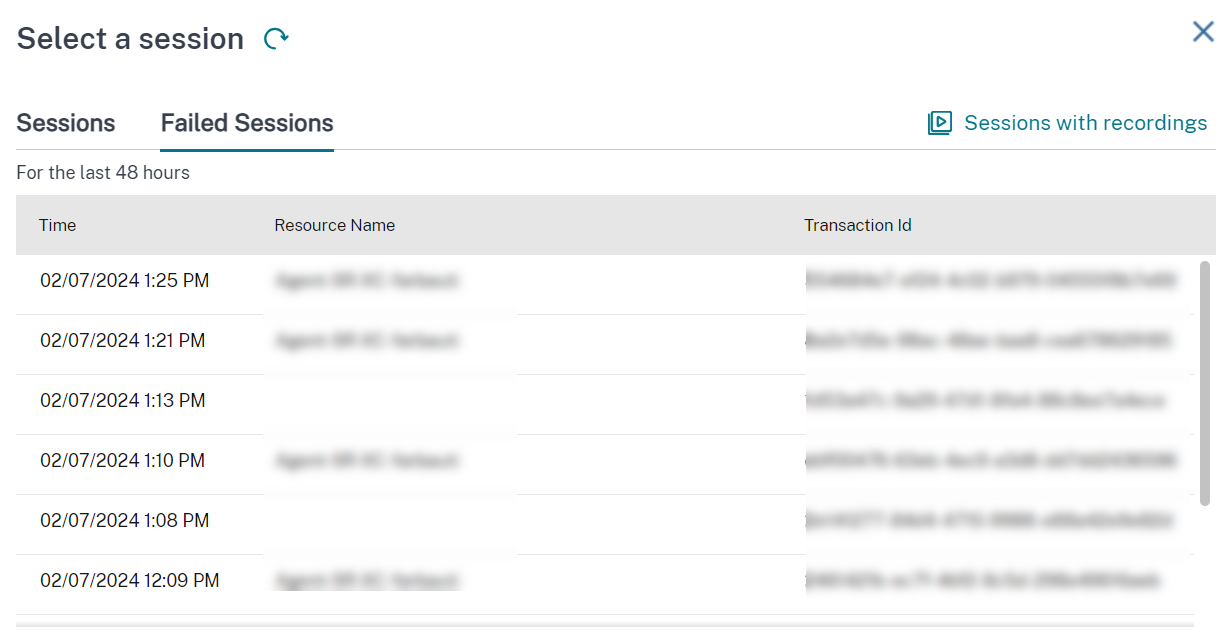This screenshot has height=632, width=1228.
Task: Click the transaction ID in the 1:13 PM row
Action: pyautogui.click(x=985, y=401)
